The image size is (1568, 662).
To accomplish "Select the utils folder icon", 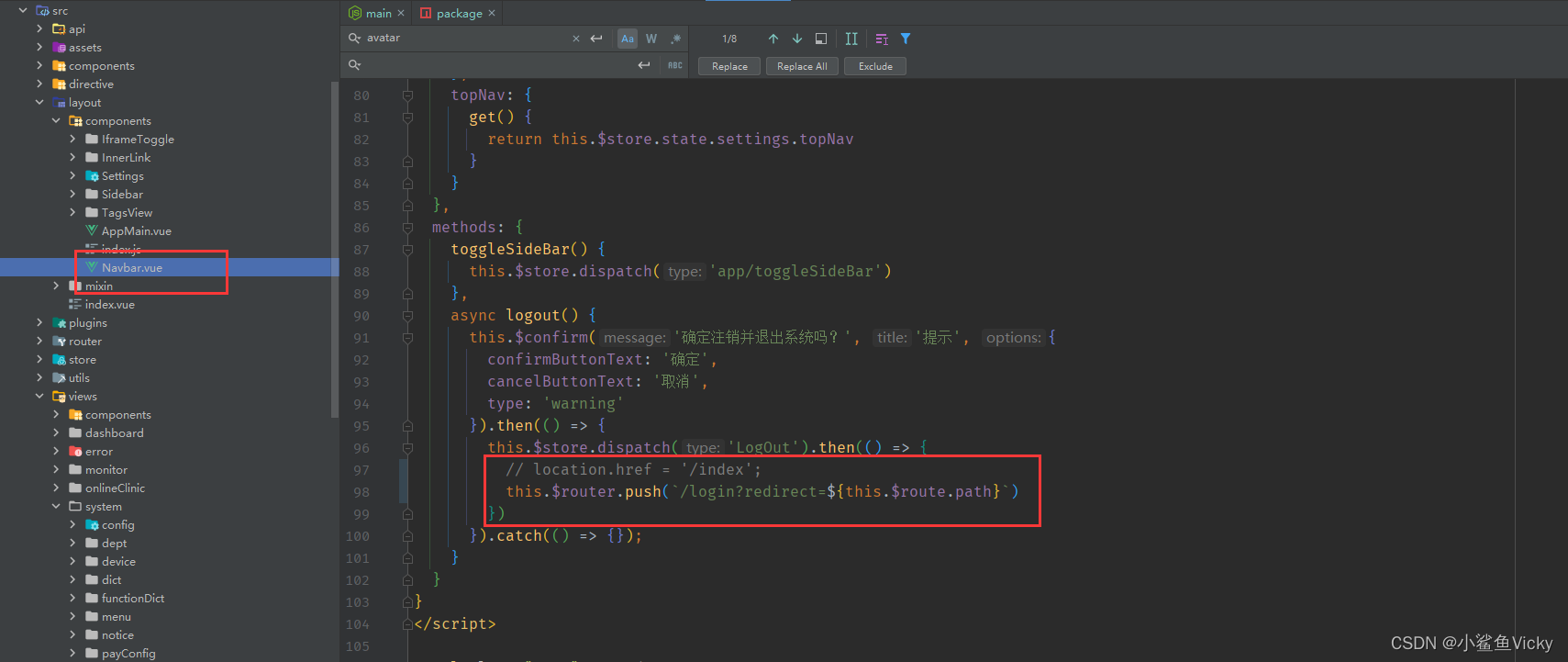I will (59, 377).
